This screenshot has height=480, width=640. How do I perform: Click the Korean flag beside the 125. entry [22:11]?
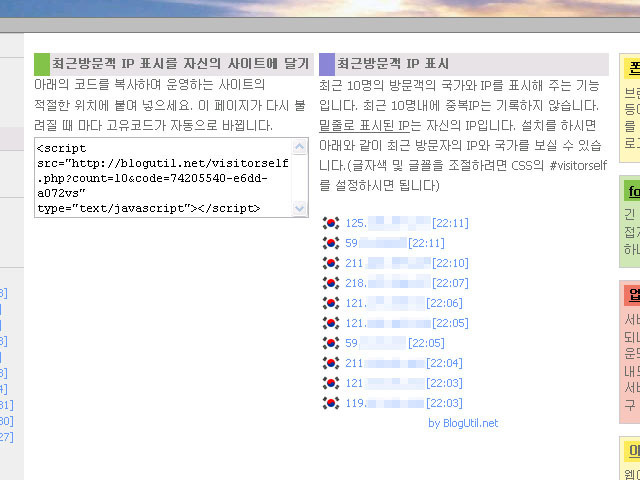(331, 223)
